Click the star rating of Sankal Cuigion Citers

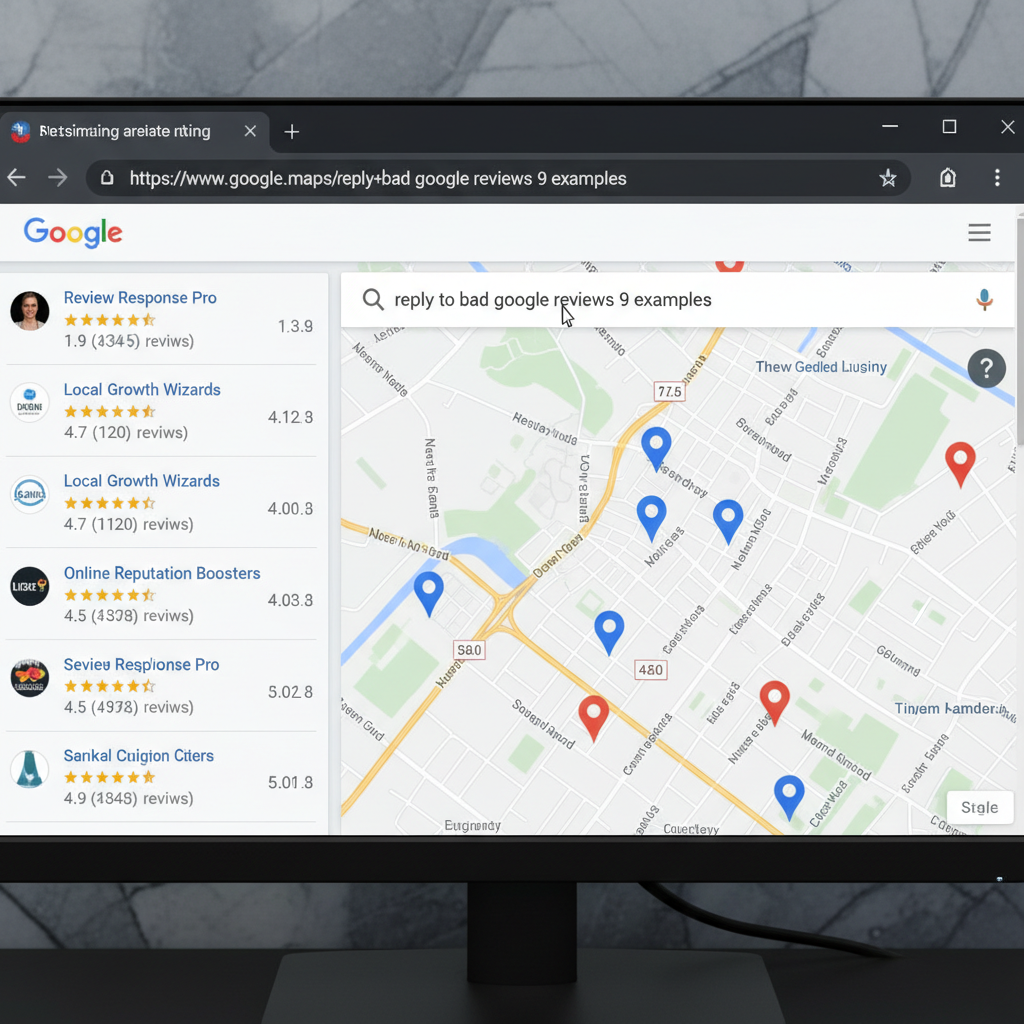pos(109,777)
